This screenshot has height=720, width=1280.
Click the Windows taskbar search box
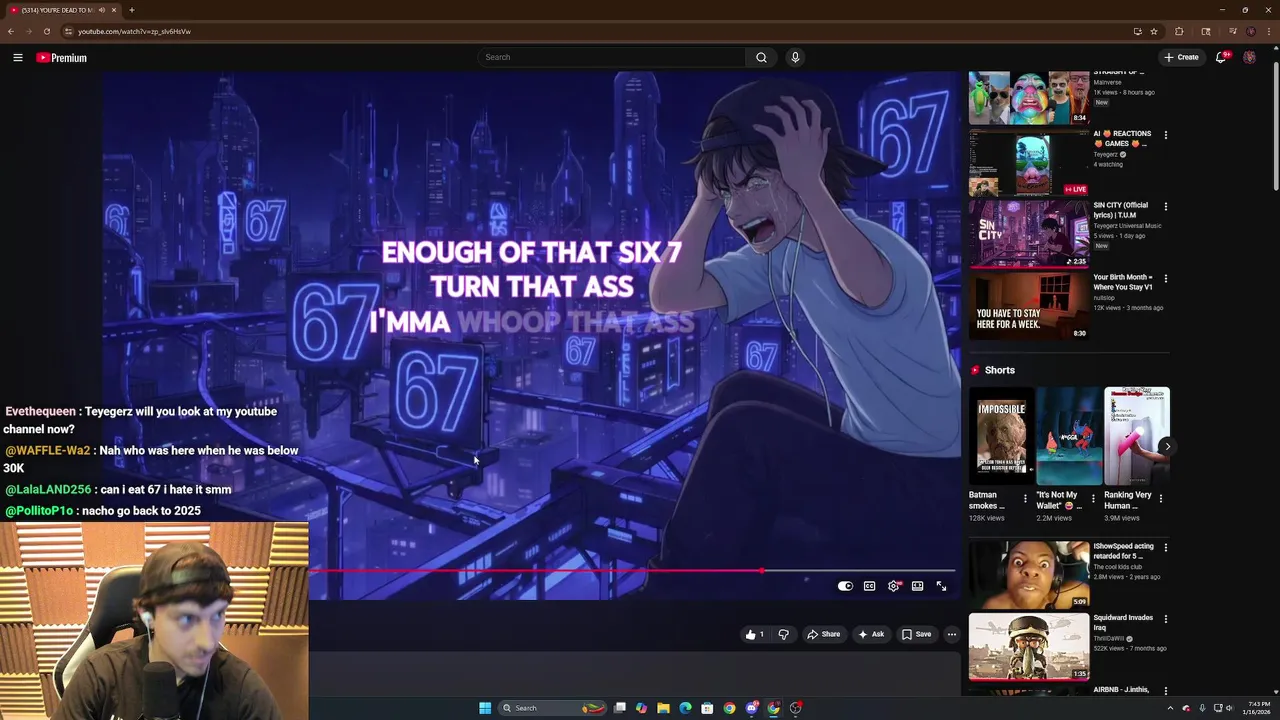tap(553, 708)
